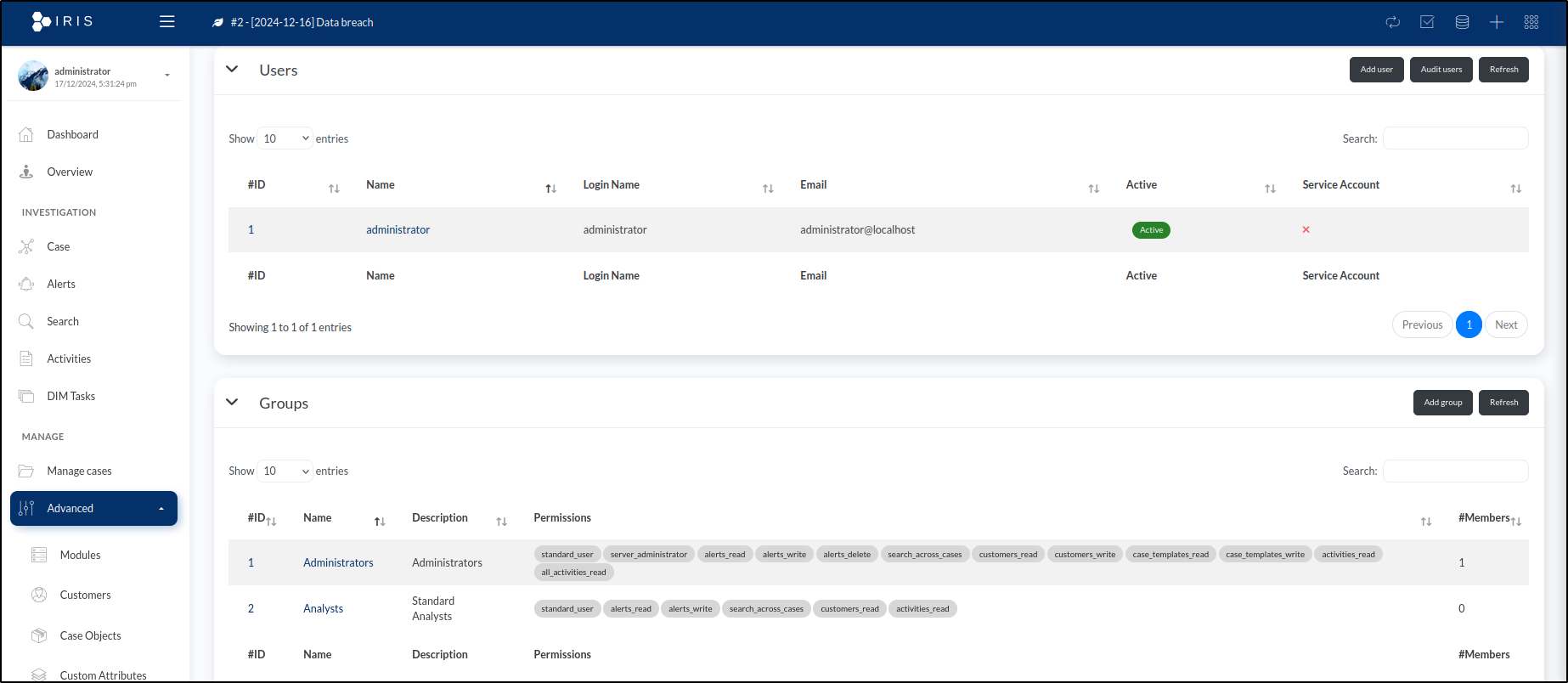Viewport: 1568px width, 683px height.
Task: Open Manage cases in sidebar
Action: click(x=79, y=471)
